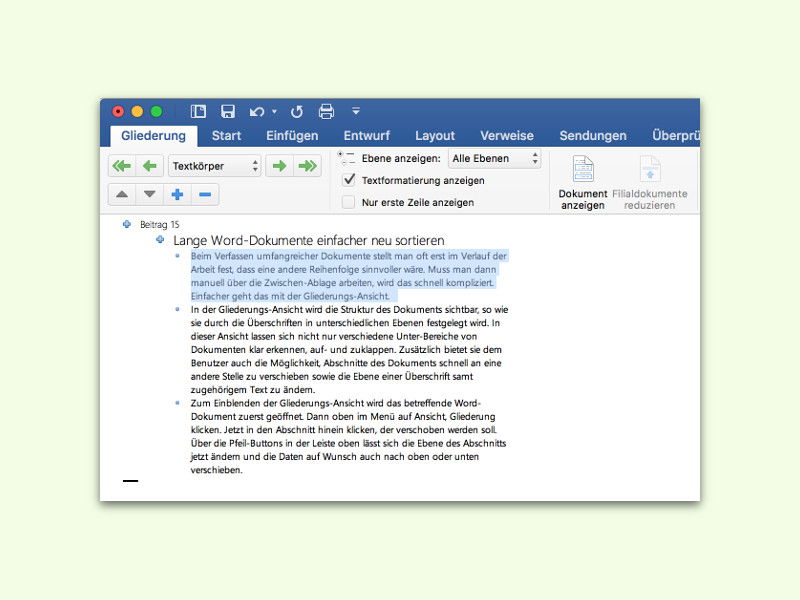800x600 pixels.
Task: Open the Einfügen ribbon tab
Action: 292,136
